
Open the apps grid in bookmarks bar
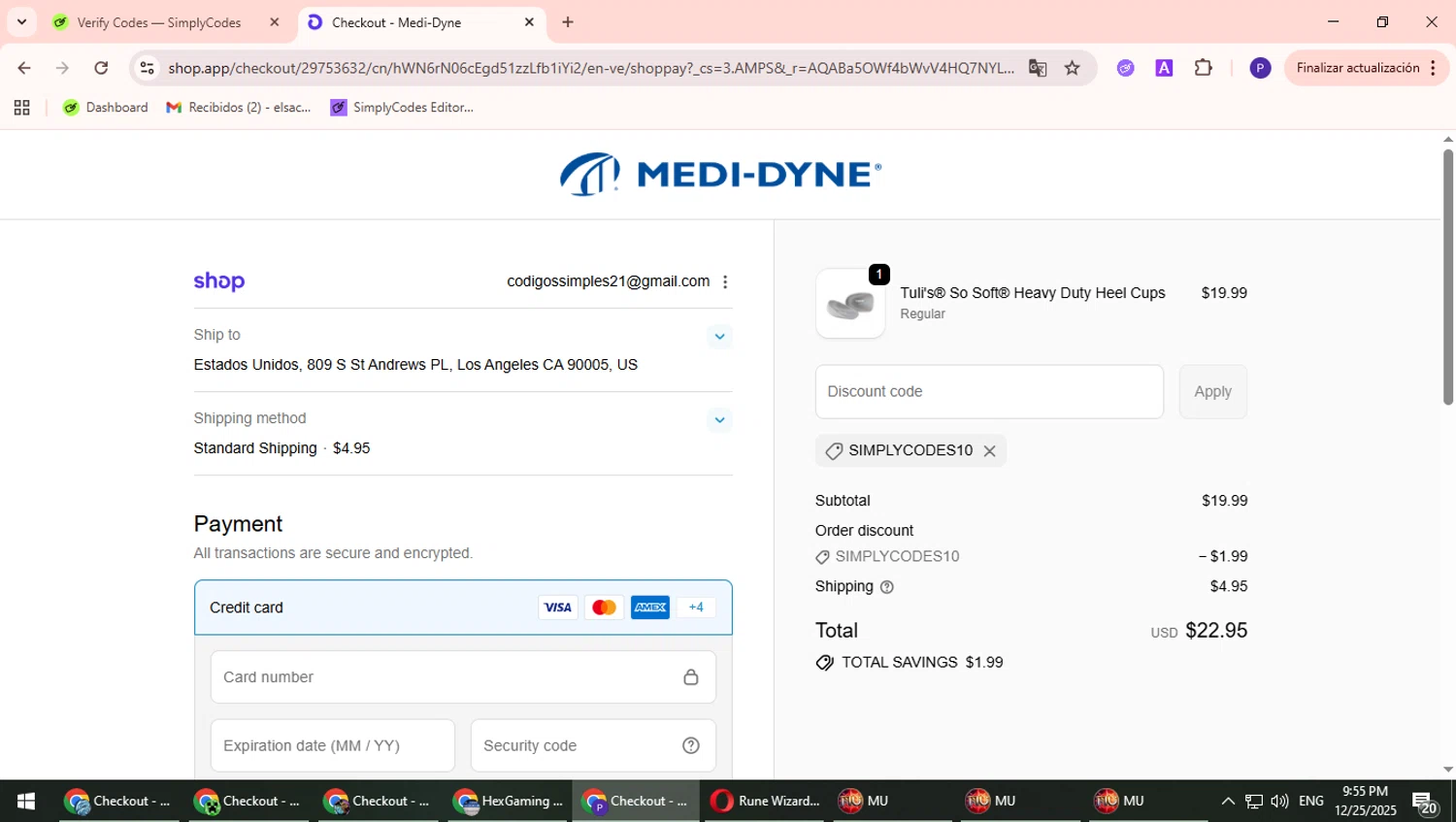(21, 108)
